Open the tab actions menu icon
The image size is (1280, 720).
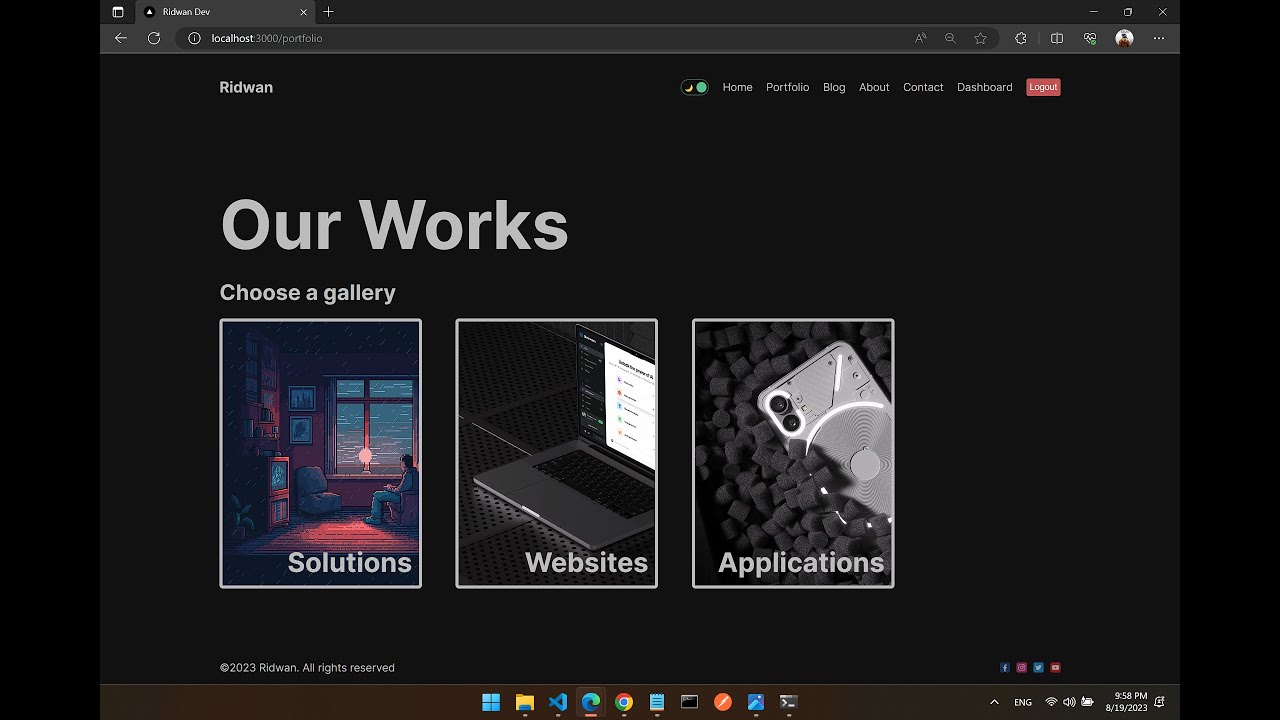coord(118,12)
